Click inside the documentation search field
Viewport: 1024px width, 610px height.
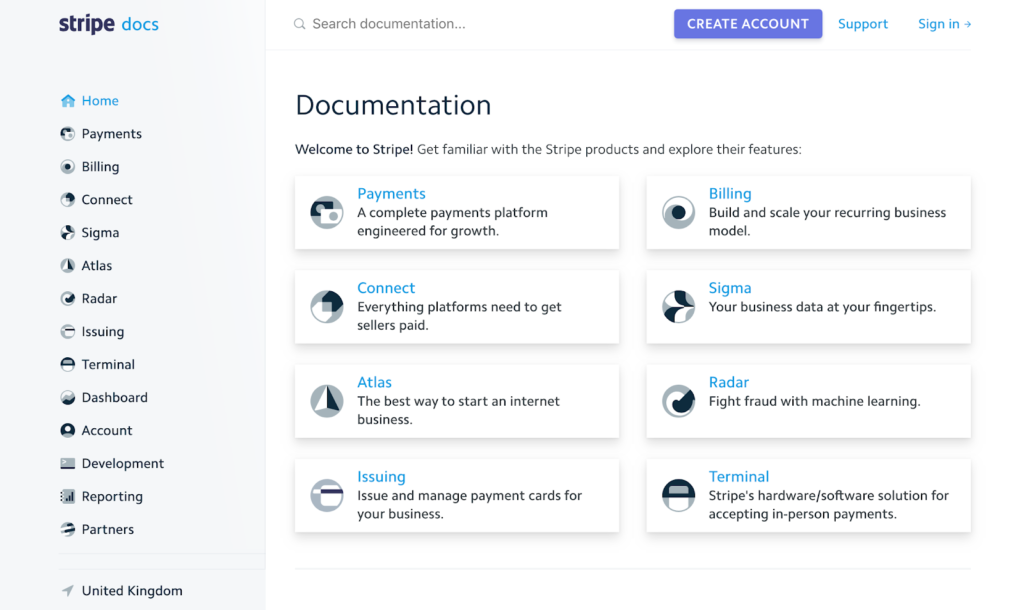coord(400,23)
